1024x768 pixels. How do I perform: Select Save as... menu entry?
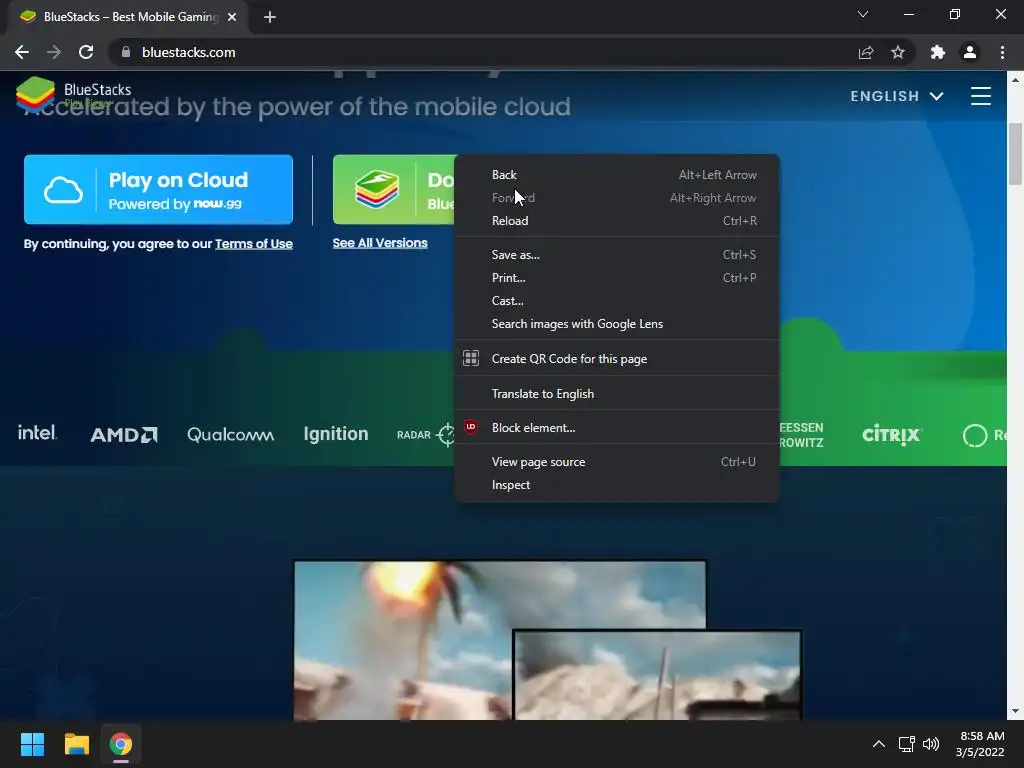click(x=616, y=255)
